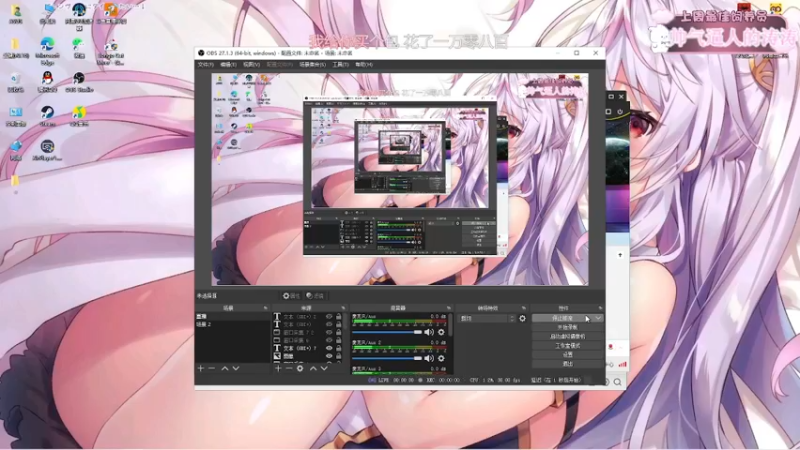Click the 滤镜 filters button above the docks
Screen dimensions: 800x450
pyautogui.click(x=315, y=296)
